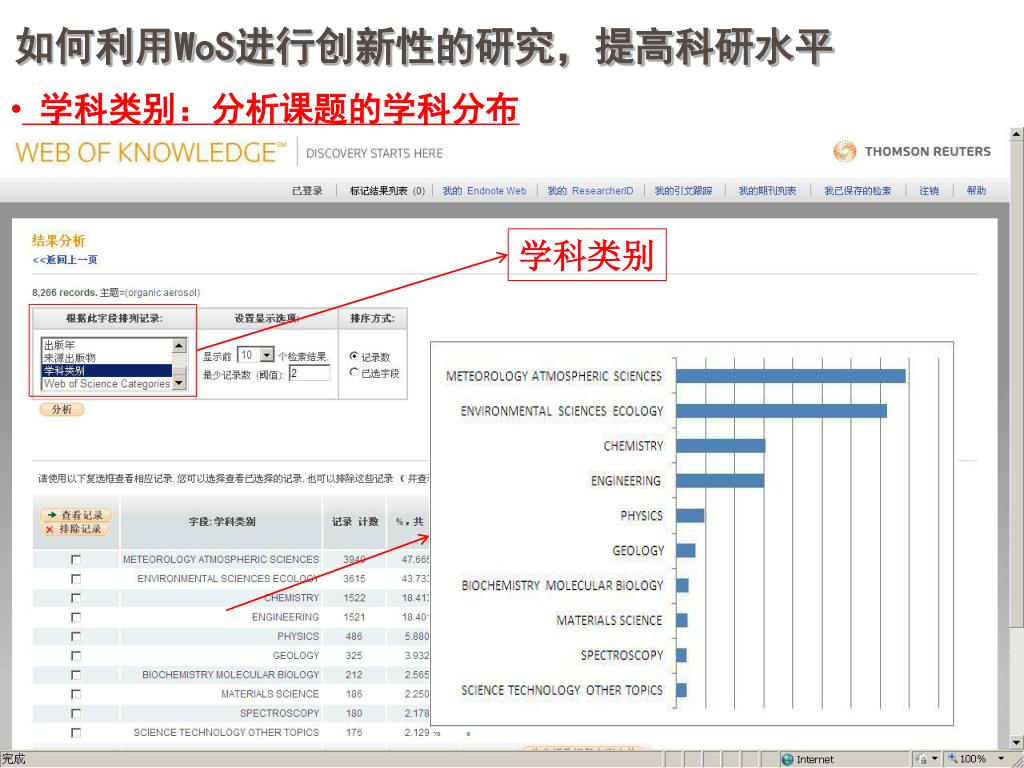Click the record count 486 cell

coord(354,636)
